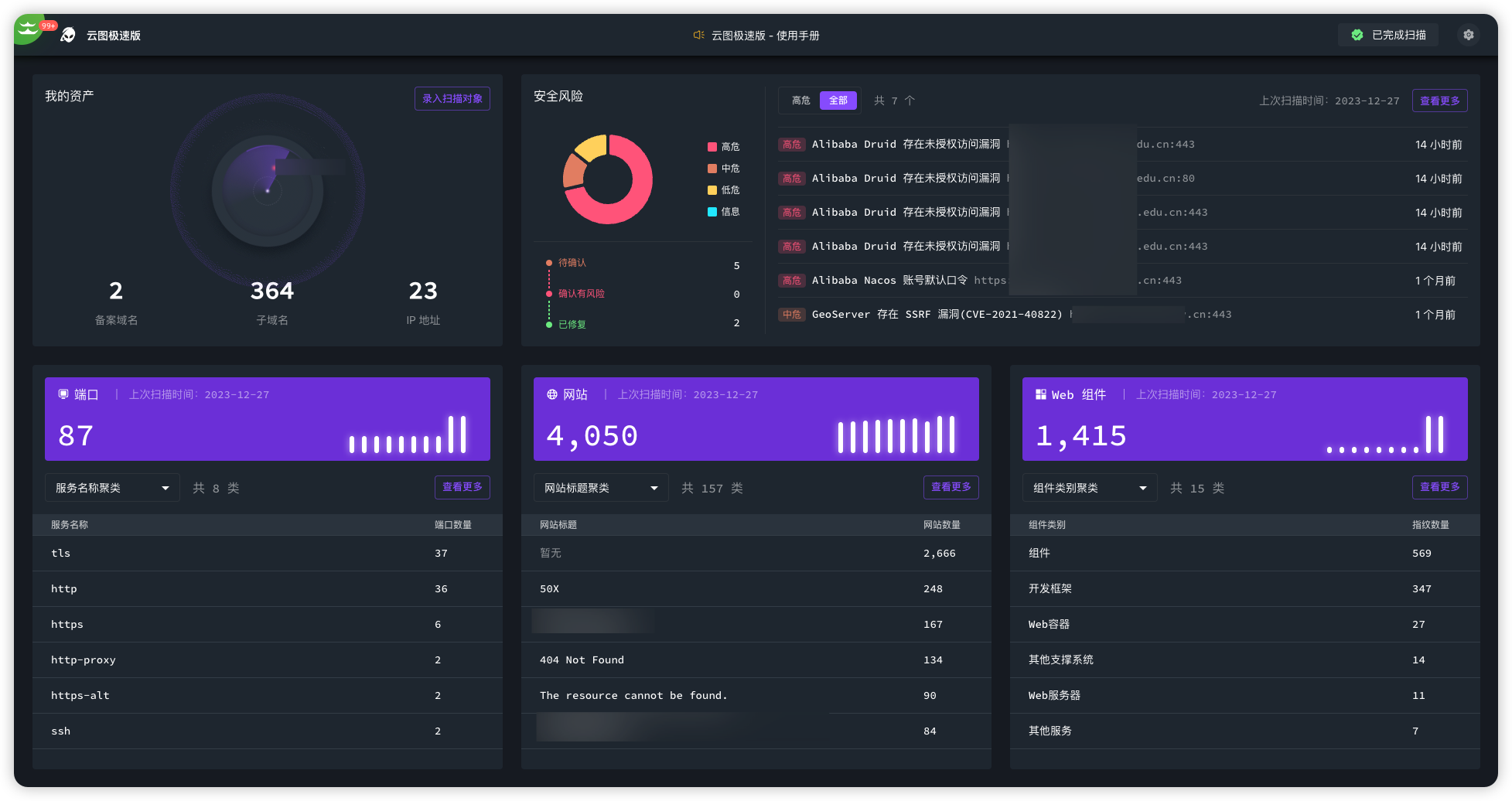Click the 录入扫描对象 button
This screenshot has height=801, width=1512.
[x=452, y=99]
